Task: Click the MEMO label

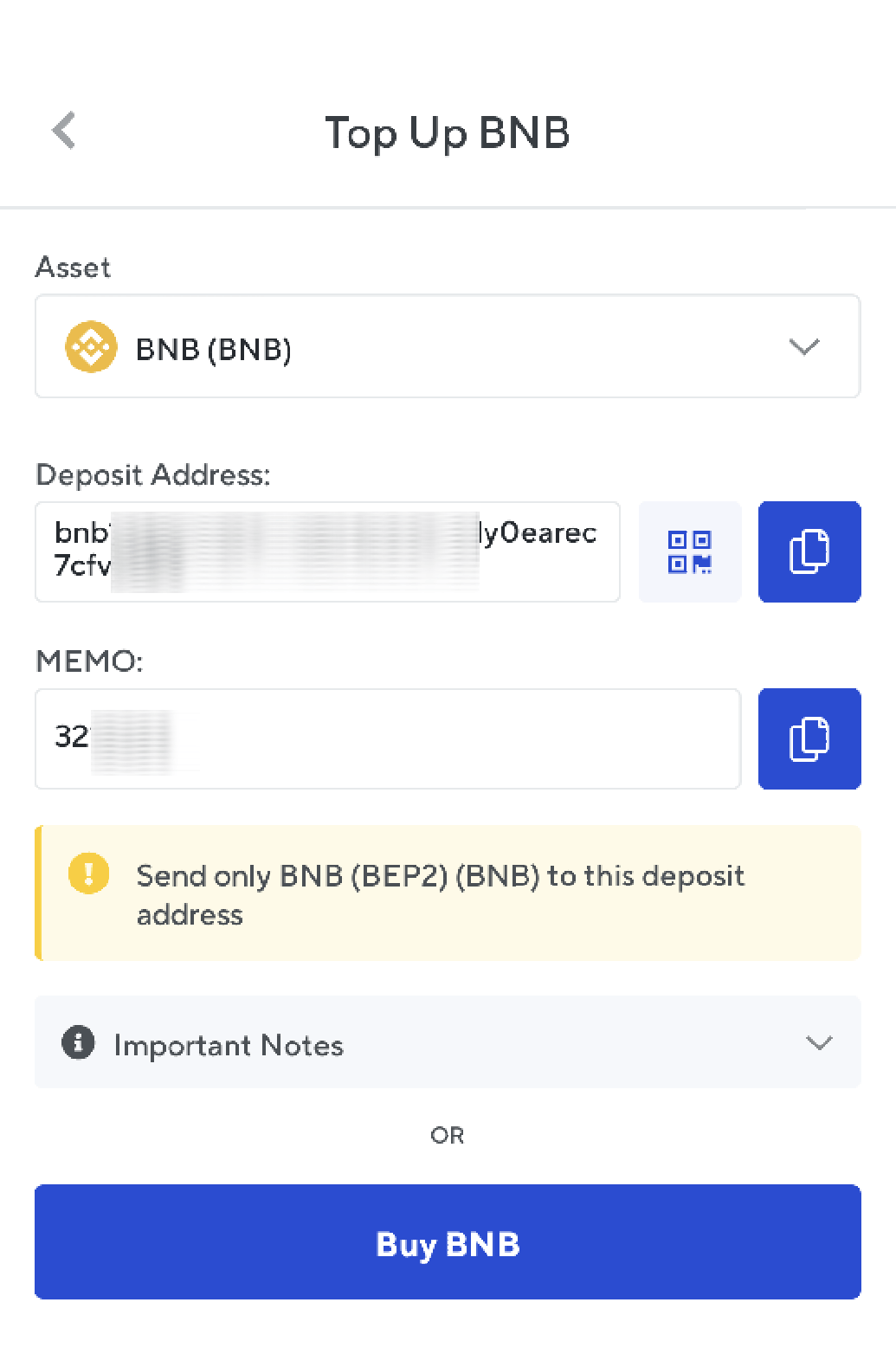Action: (89, 661)
